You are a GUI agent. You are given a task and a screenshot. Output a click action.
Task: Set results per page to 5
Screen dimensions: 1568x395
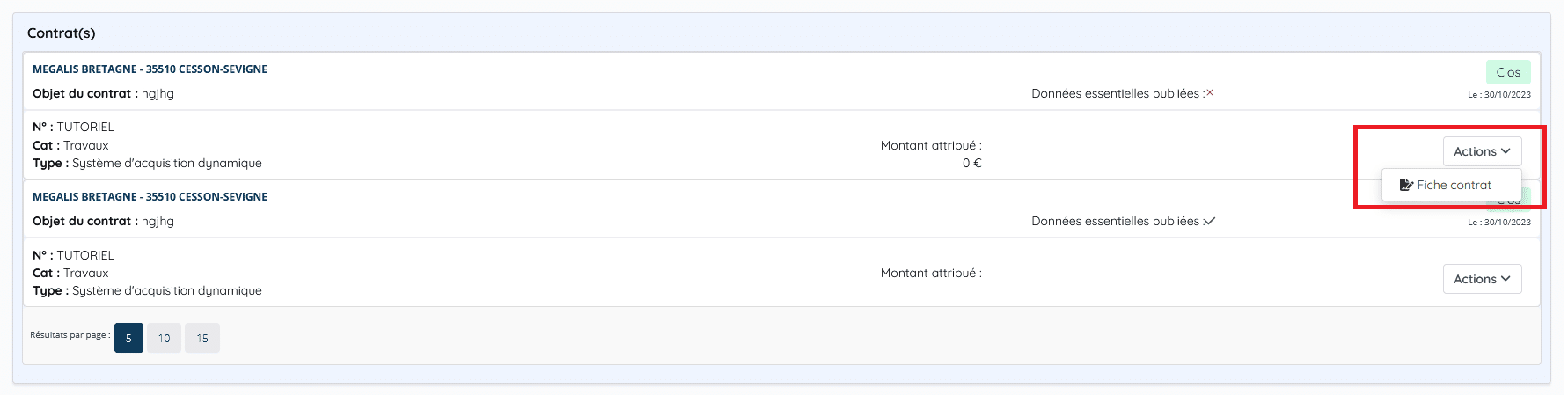[x=128, y=338]
